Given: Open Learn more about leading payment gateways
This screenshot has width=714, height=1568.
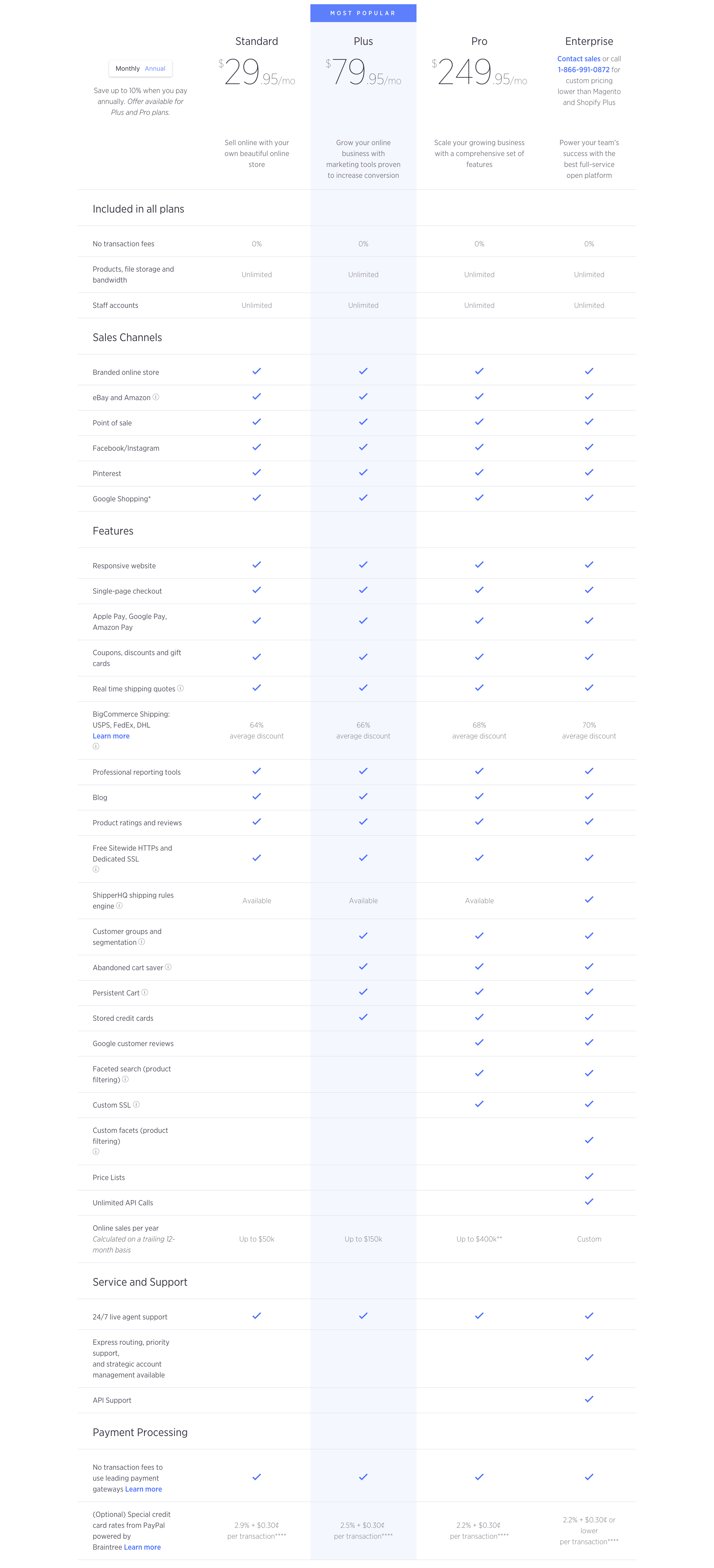Looking at the screenshot, I should click(144, 1489).
